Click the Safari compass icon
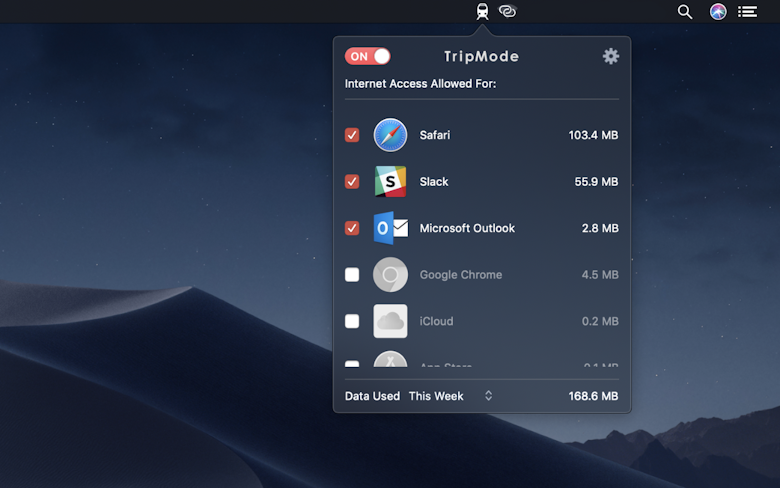 click(390, 135)
